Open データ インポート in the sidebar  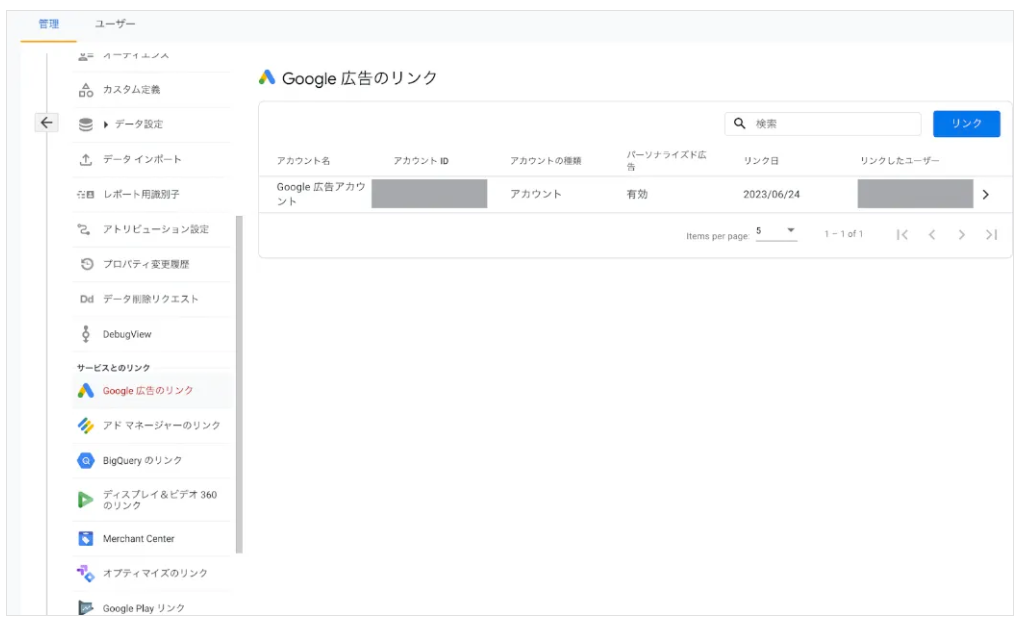(x=141, y=159)
